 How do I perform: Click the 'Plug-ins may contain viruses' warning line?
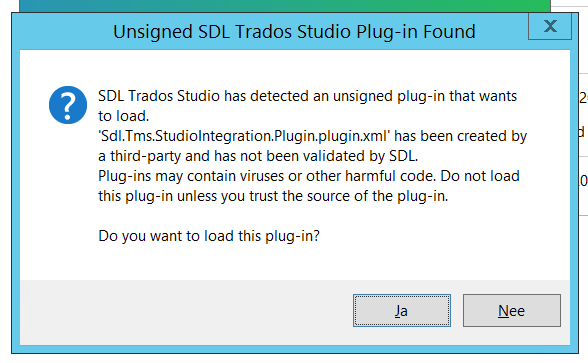[309, 176]
